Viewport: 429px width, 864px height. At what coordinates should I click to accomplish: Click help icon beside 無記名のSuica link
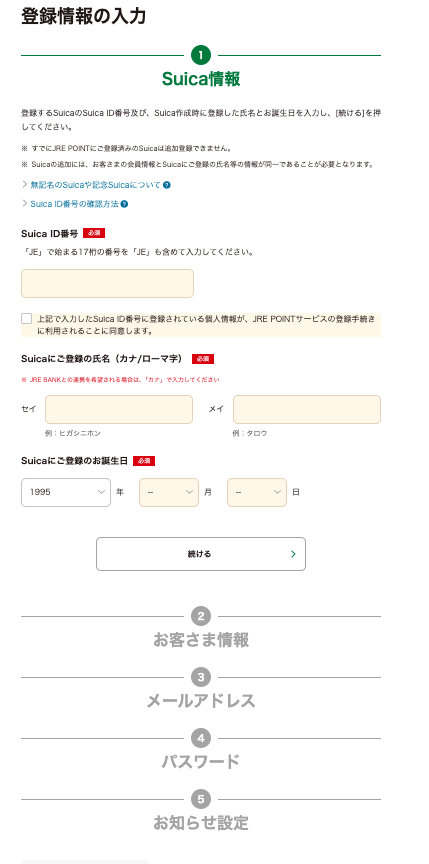(167, 185)
